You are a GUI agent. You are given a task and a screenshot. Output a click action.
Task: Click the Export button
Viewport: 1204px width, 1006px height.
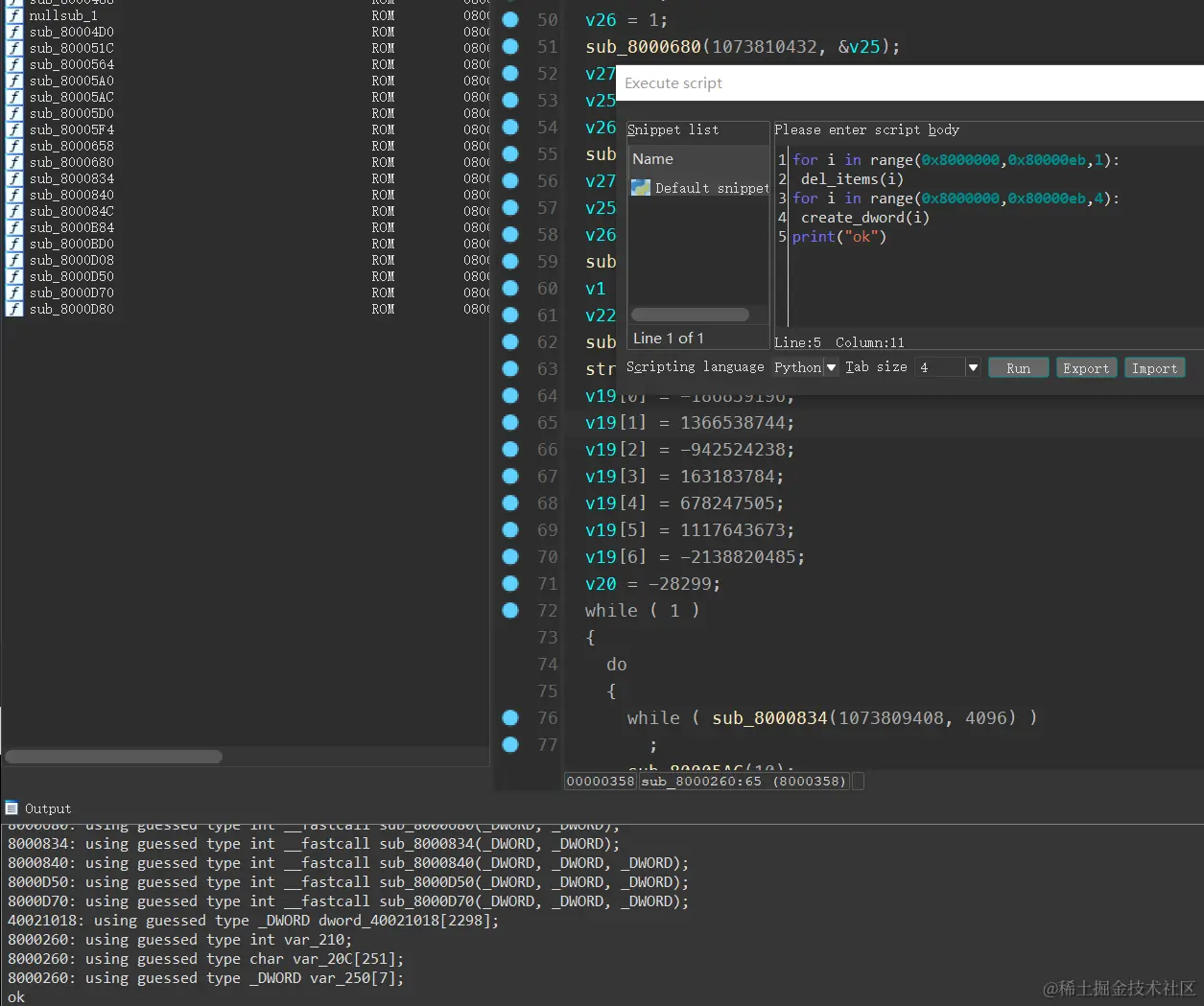pyautogui.click(x=1086, y=368)
